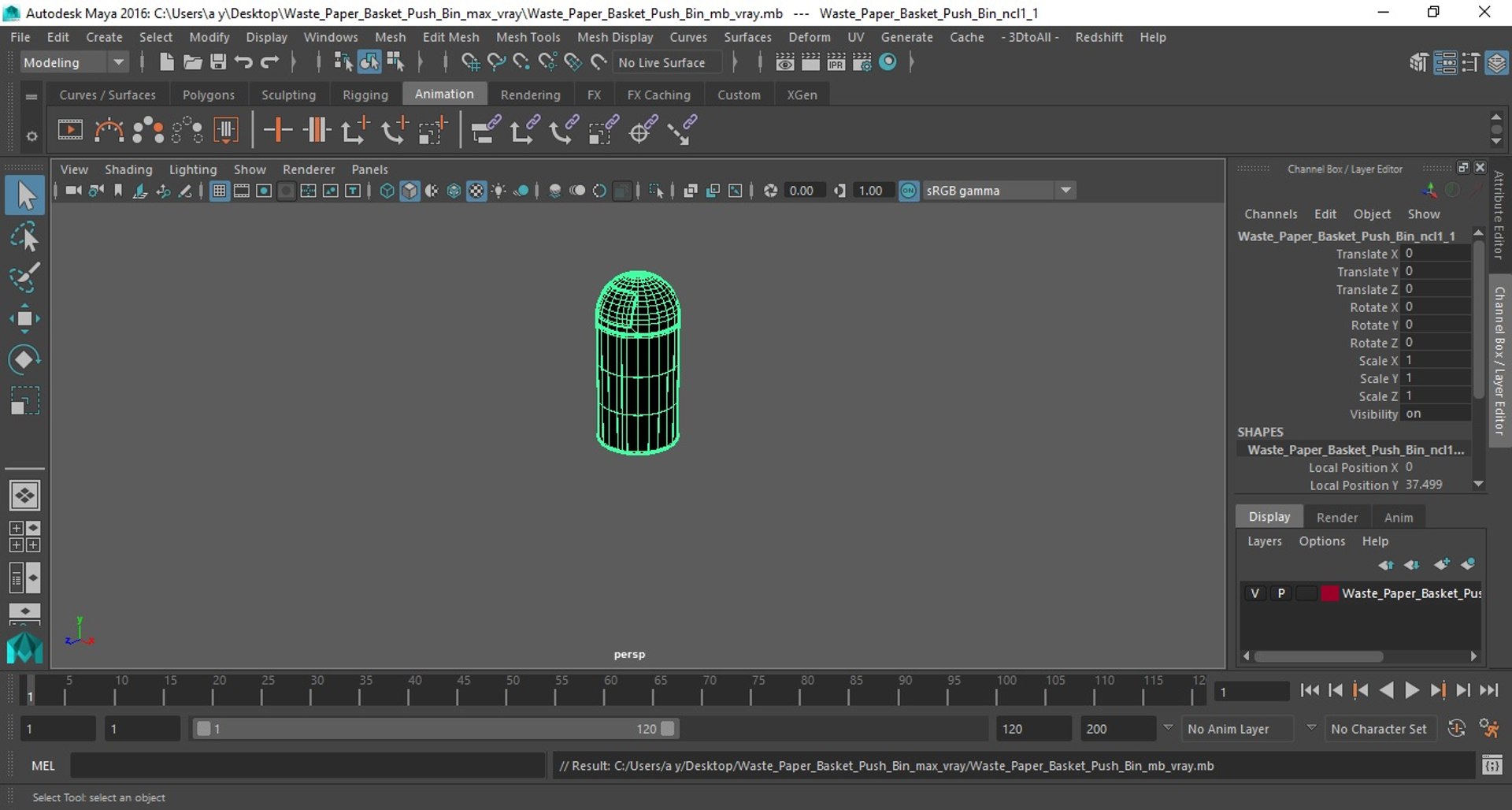Toggle textured display in viewport toolbar

(476, 191)
